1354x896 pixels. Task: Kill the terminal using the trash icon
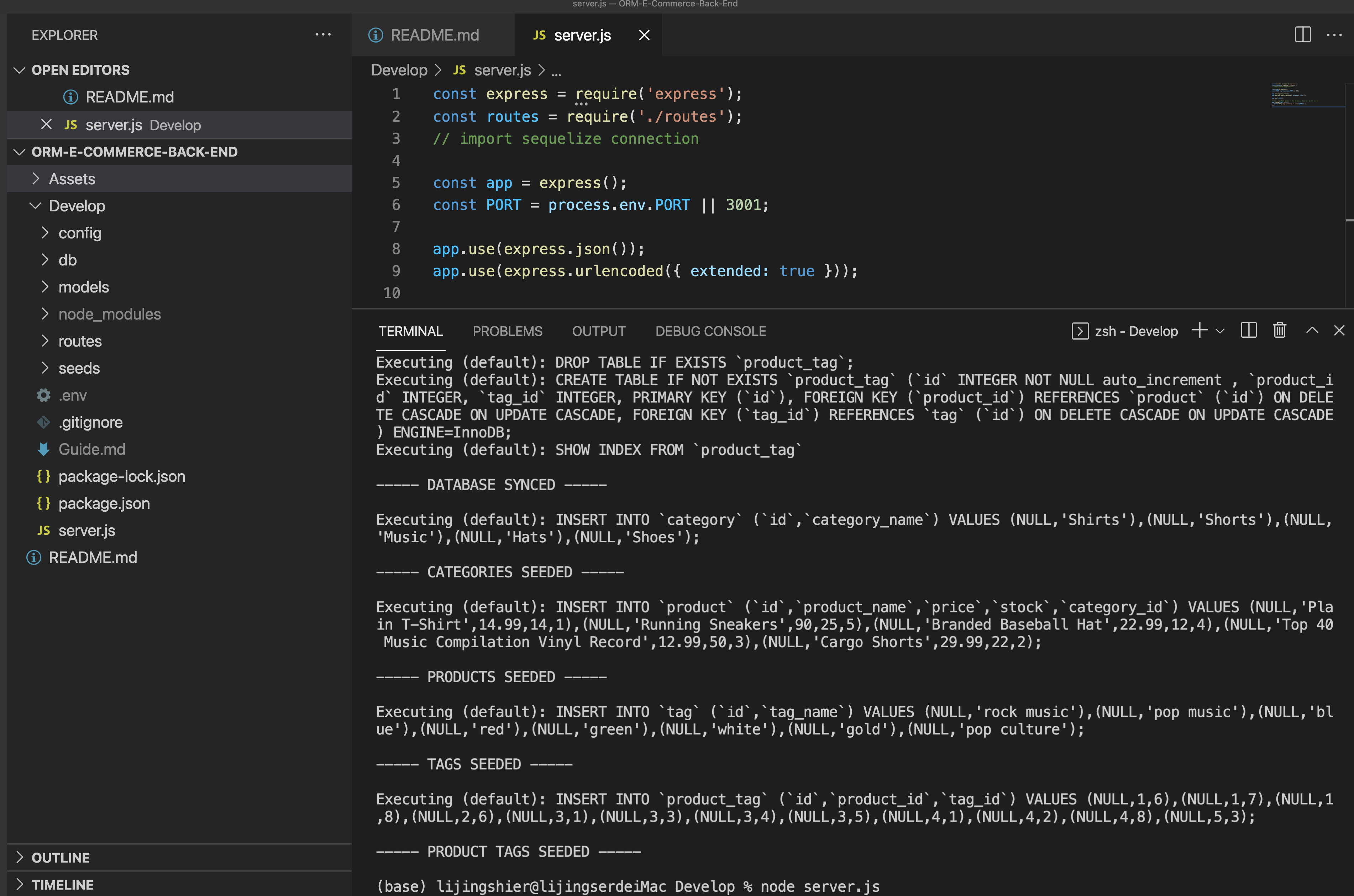coord(1279,330)
